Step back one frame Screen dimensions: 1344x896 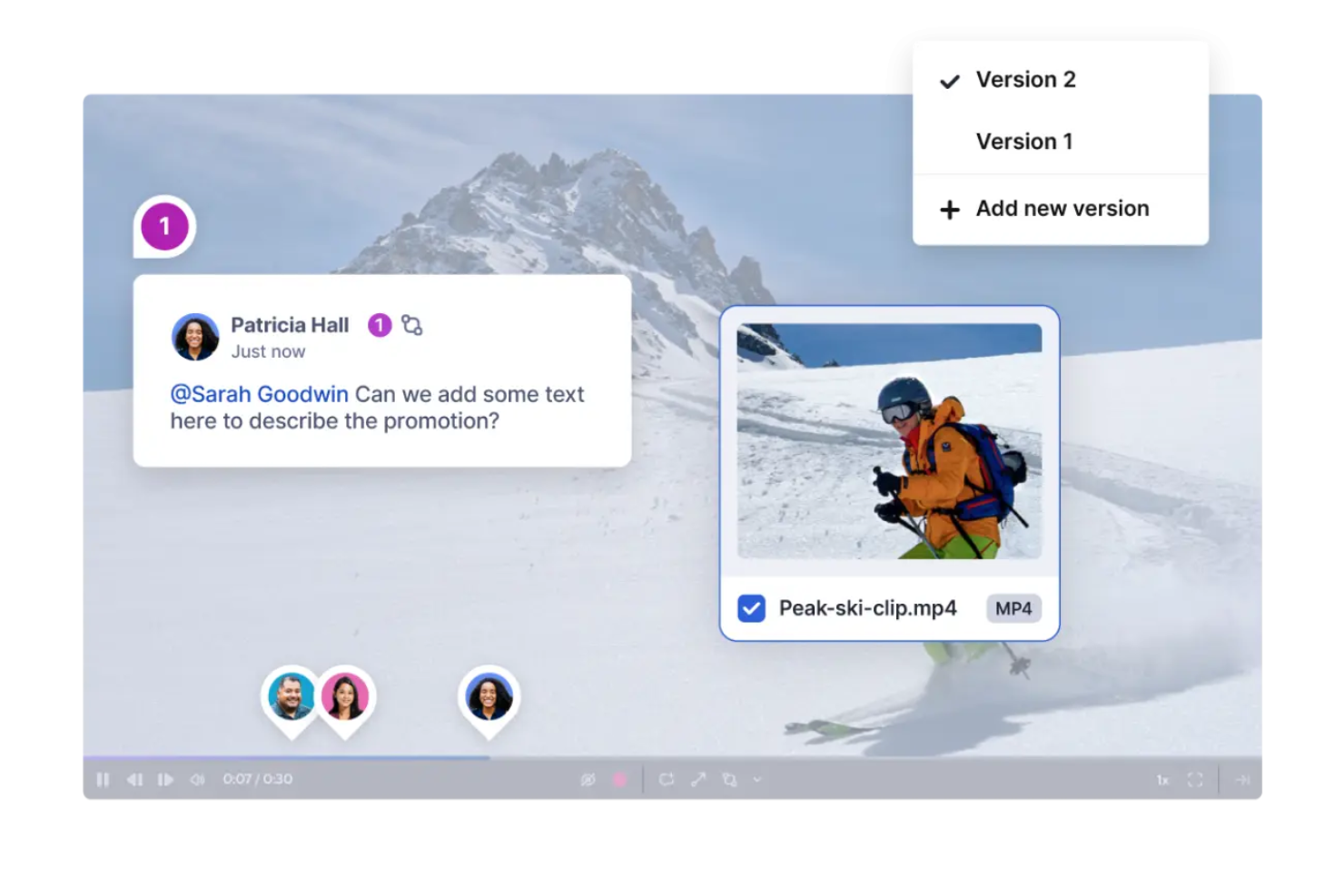coord(136,779)
